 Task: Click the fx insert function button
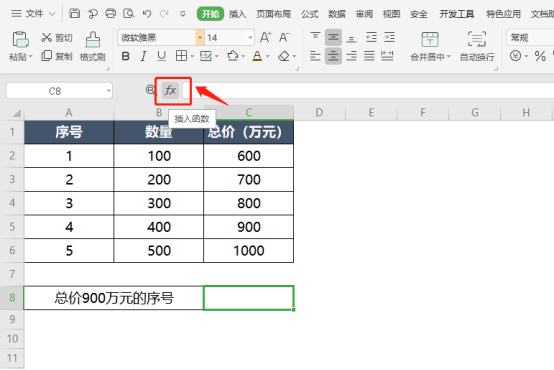point(170,90)
